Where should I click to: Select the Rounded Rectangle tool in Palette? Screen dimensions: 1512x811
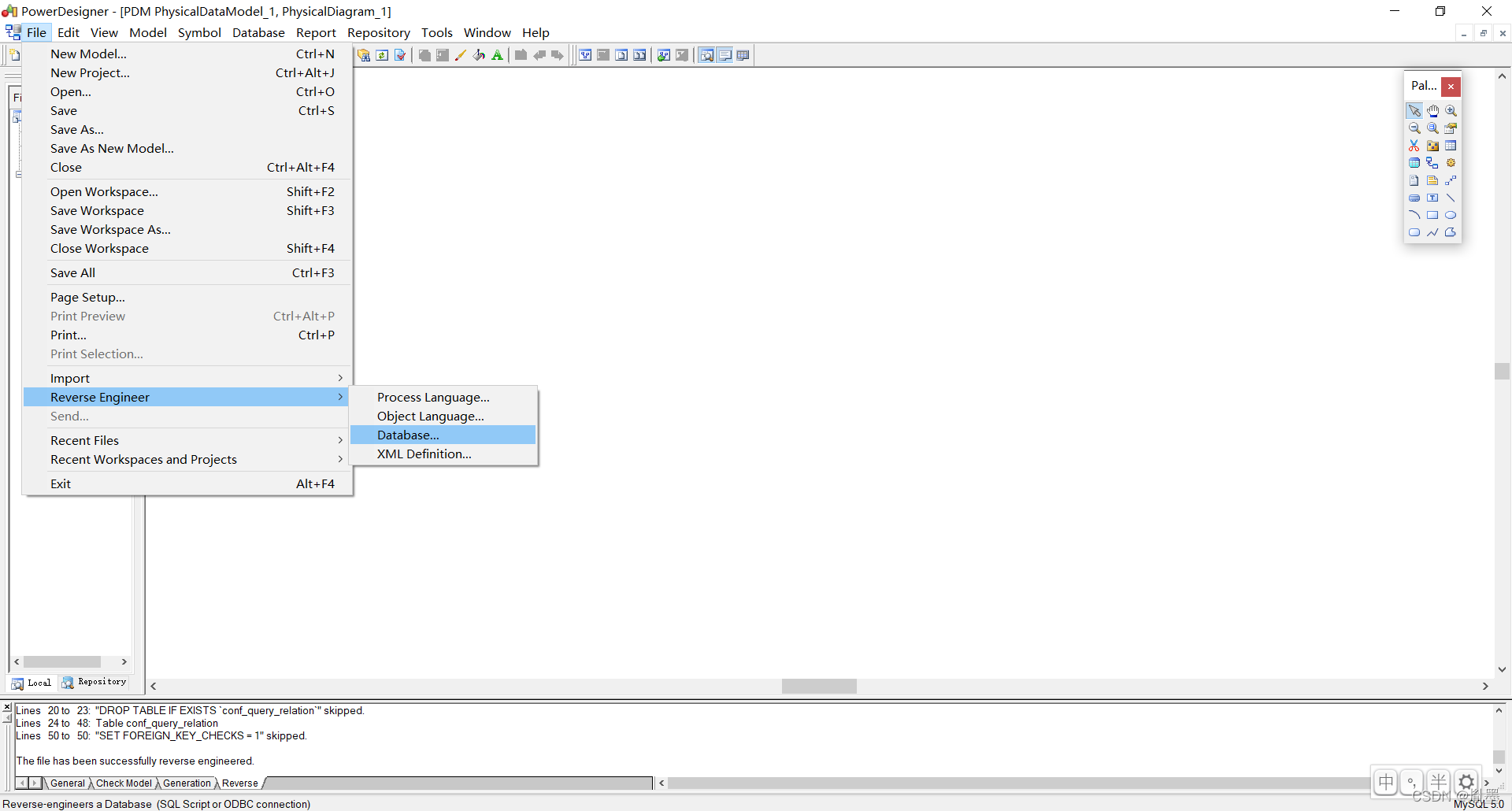click(1414, 232)
